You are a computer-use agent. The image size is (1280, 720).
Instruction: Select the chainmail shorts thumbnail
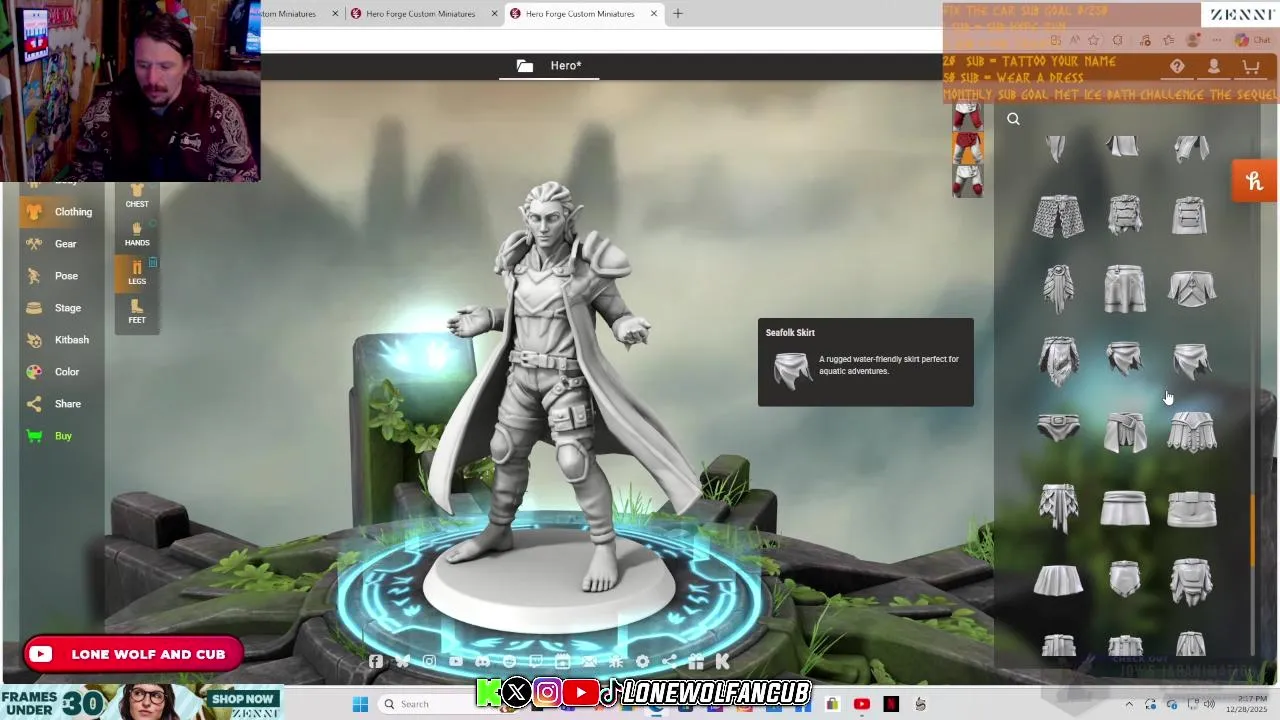coord(1058,216)
